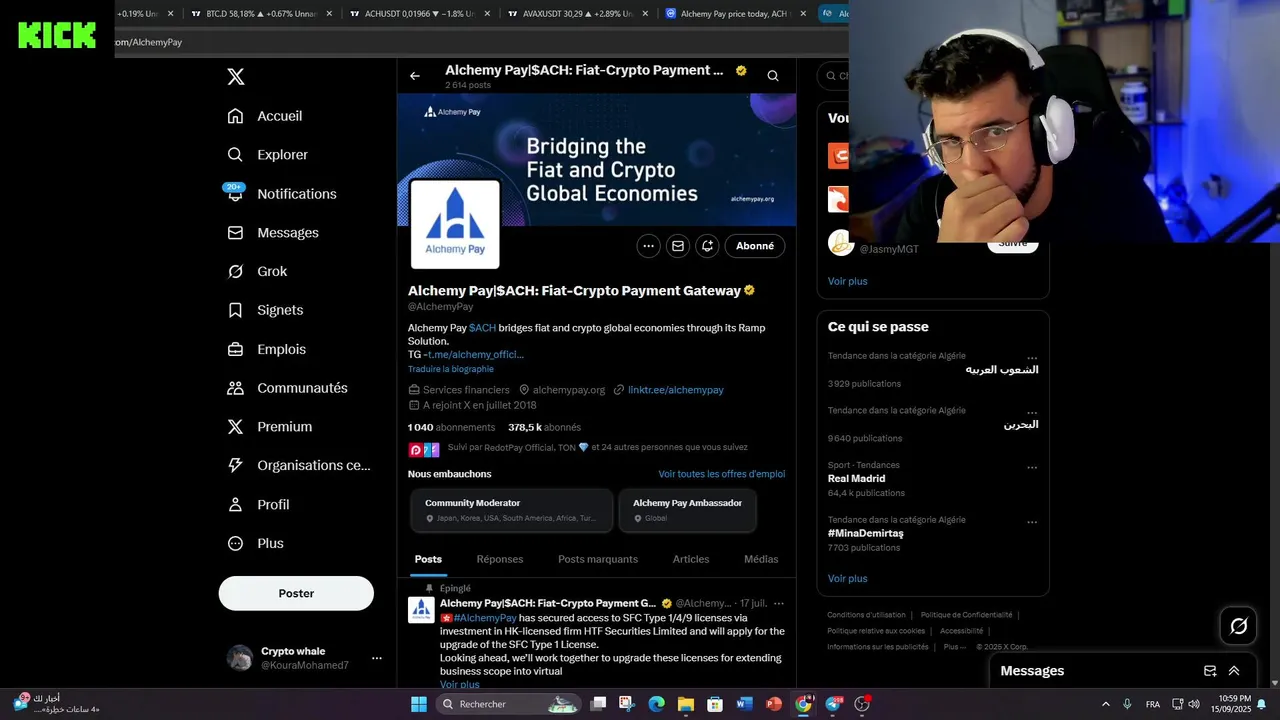Go to Accueil home page

click(265, 116)
